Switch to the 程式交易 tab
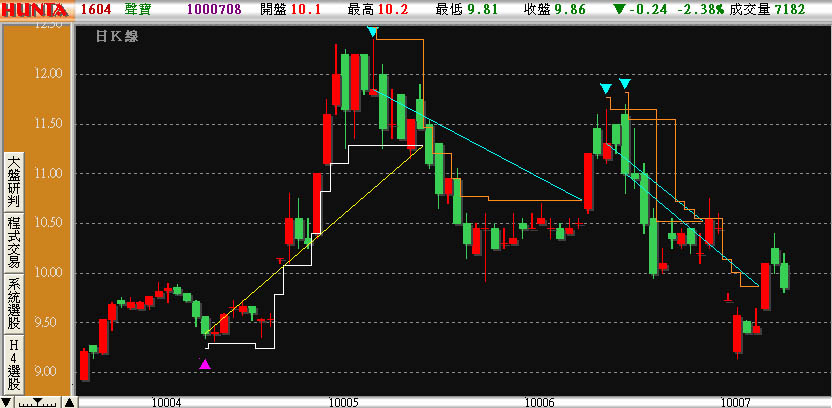The height and width of the screenshot is (408, 832). (13, 240)
